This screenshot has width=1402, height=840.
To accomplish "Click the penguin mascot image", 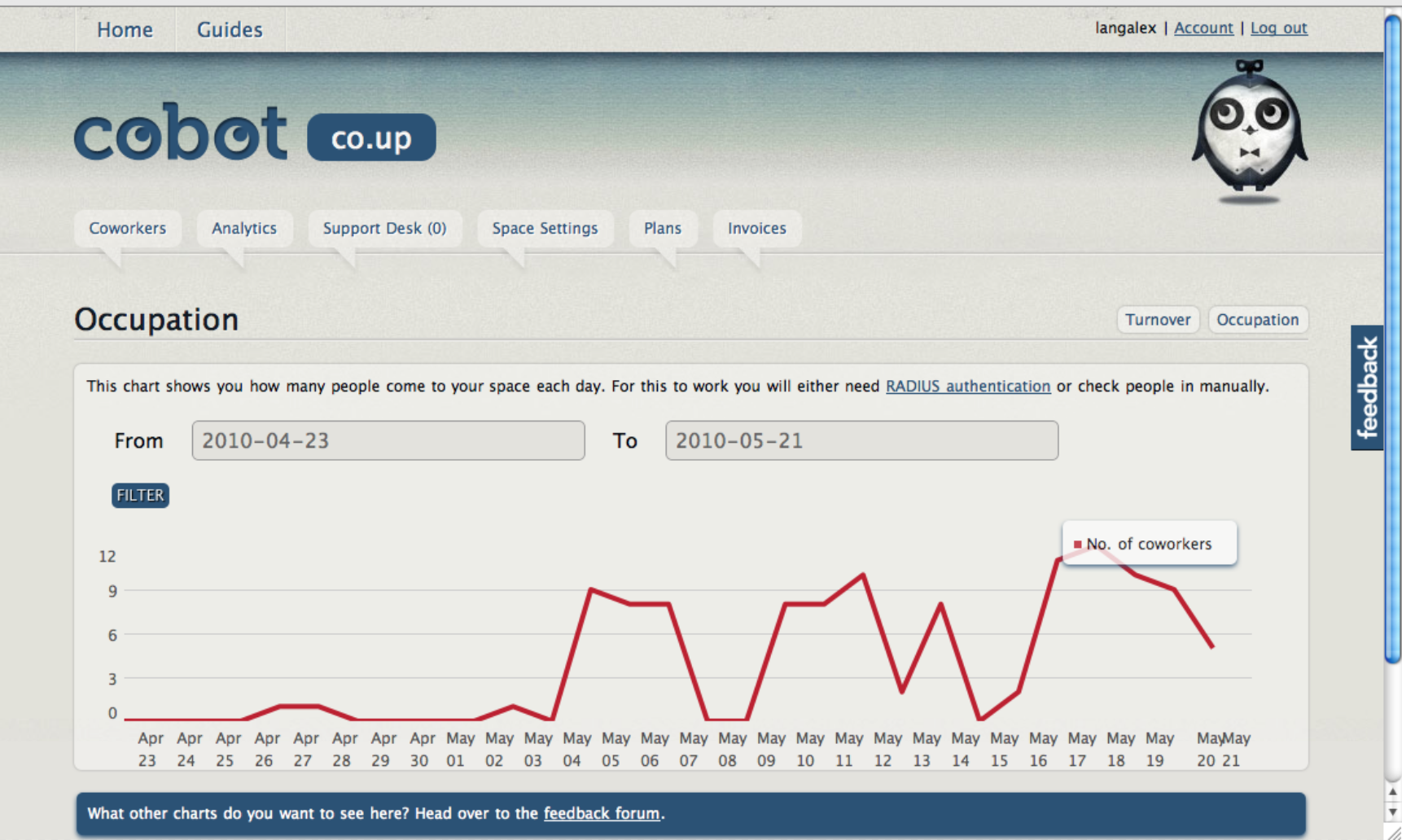I will 1250,131.
